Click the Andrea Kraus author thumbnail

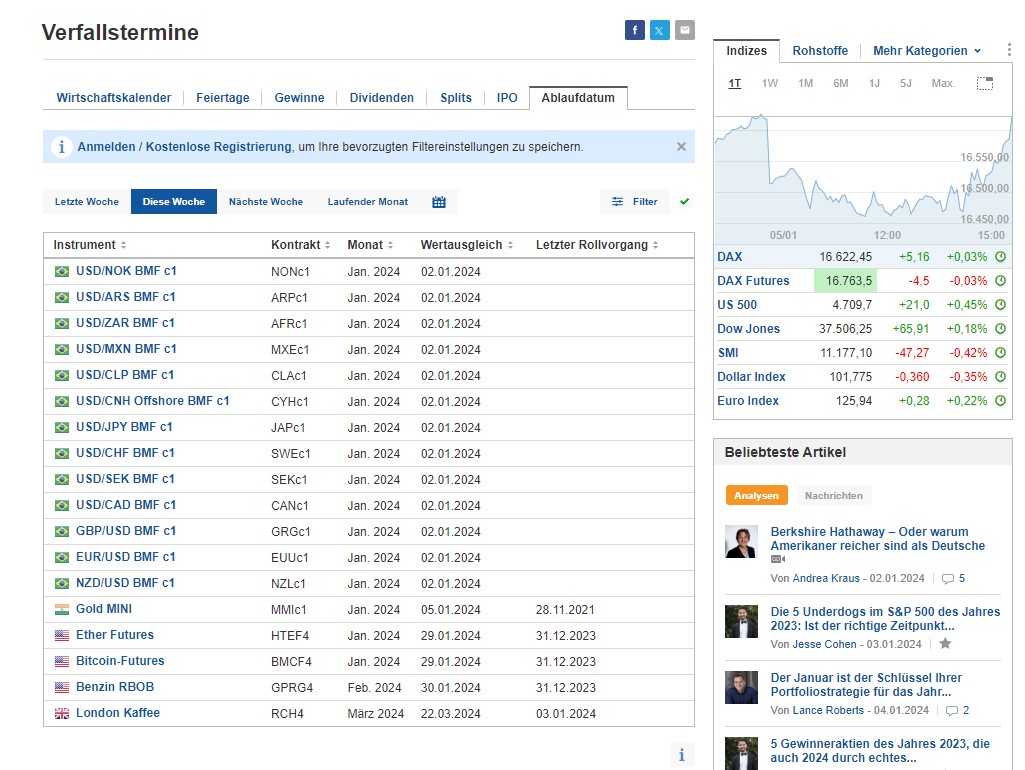click(x=741, y=541)
